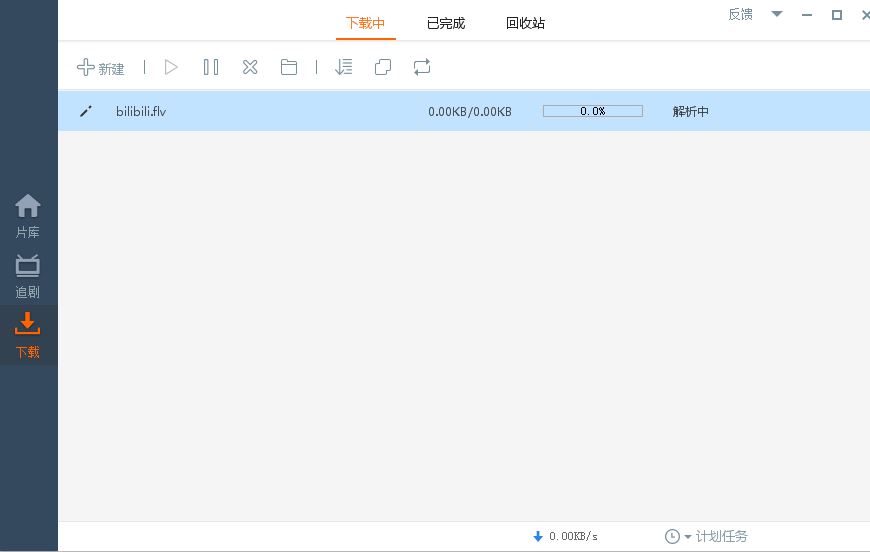
Task: Click the 反馈 feedback link
Action: (741, 14)
